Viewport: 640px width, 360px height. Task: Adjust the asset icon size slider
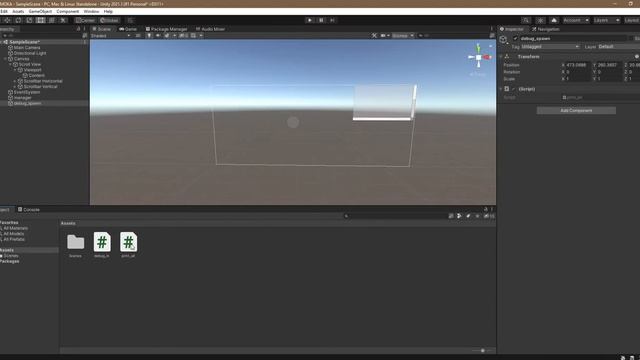point(483,351)
